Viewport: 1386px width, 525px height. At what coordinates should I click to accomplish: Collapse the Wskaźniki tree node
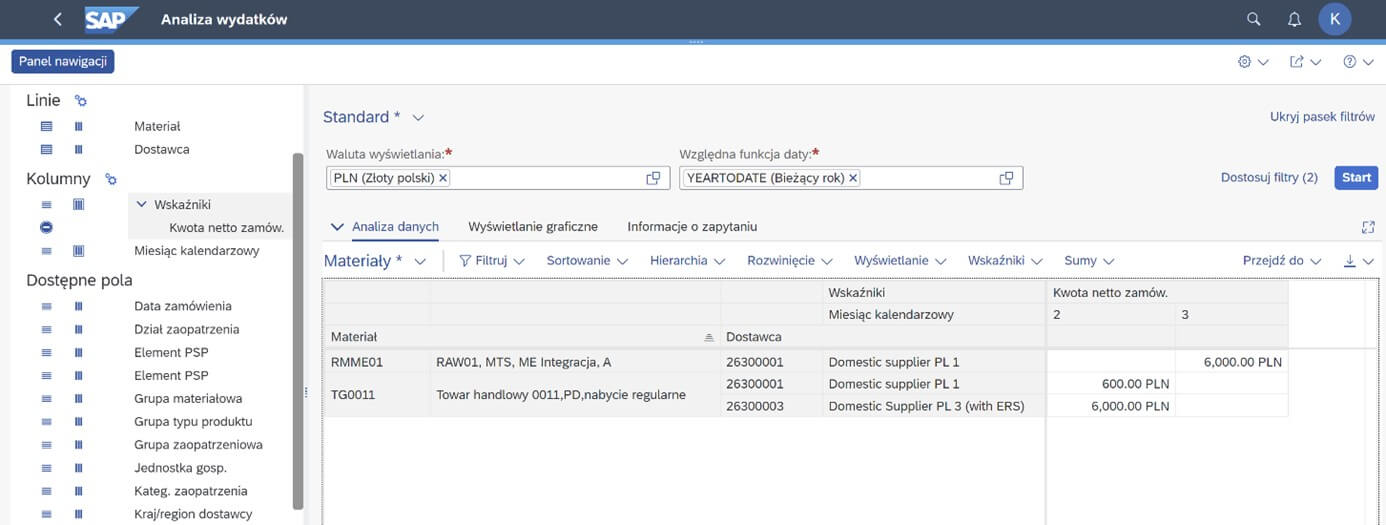point(142,204)
